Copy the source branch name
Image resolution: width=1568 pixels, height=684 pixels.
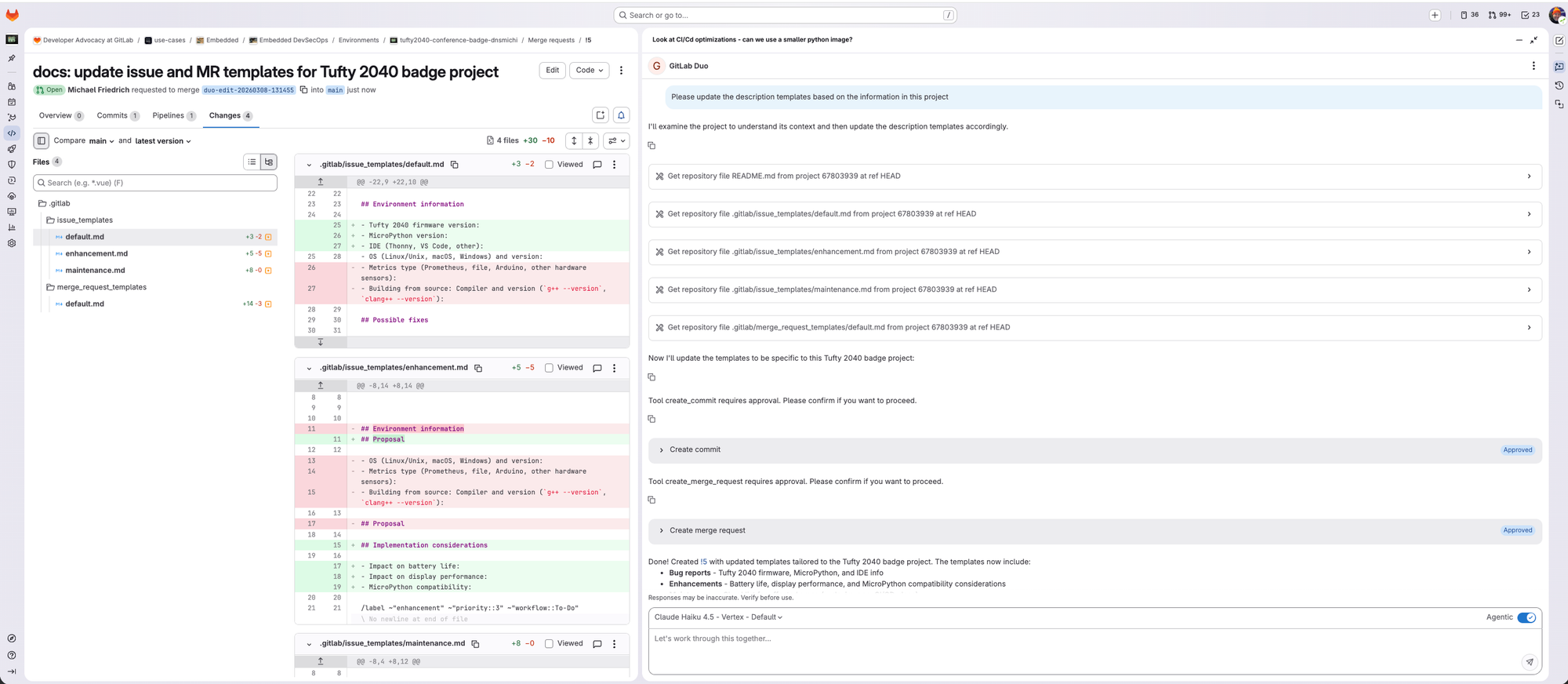coord(303,90)
